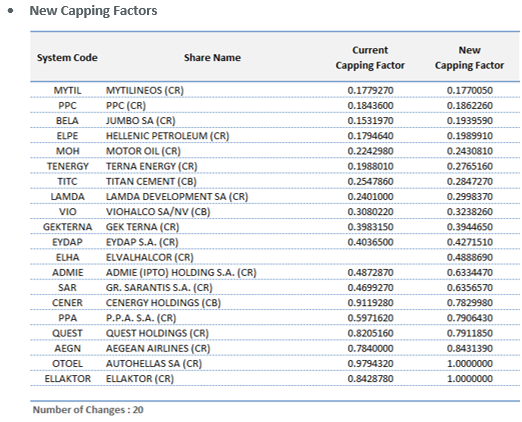Click ELVALHALCOR new capping factor 0.4888690

click(x=470, y=257)
